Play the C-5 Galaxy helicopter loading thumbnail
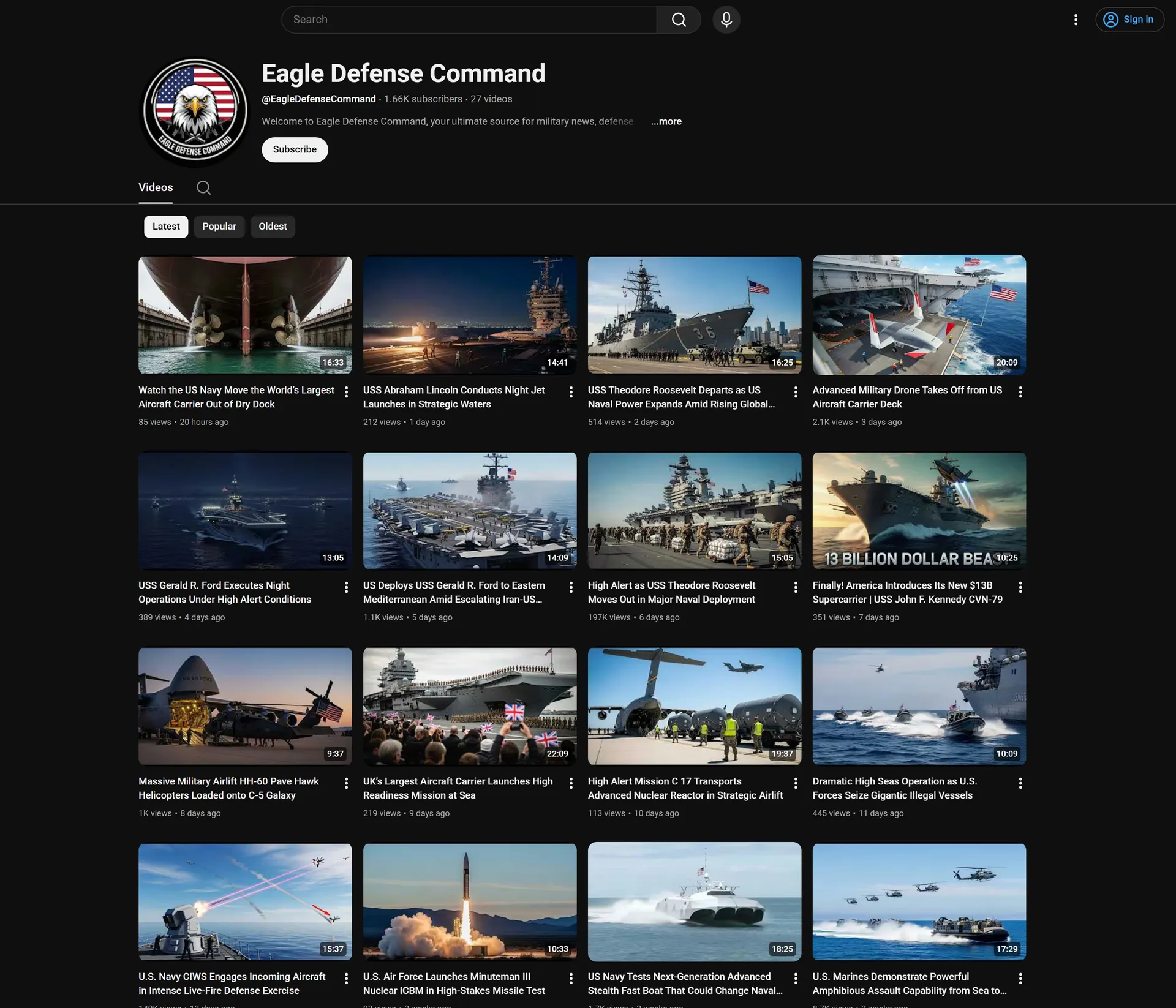The width and height of the screenshot is (1176, 1008). click(x=245, y=706)
